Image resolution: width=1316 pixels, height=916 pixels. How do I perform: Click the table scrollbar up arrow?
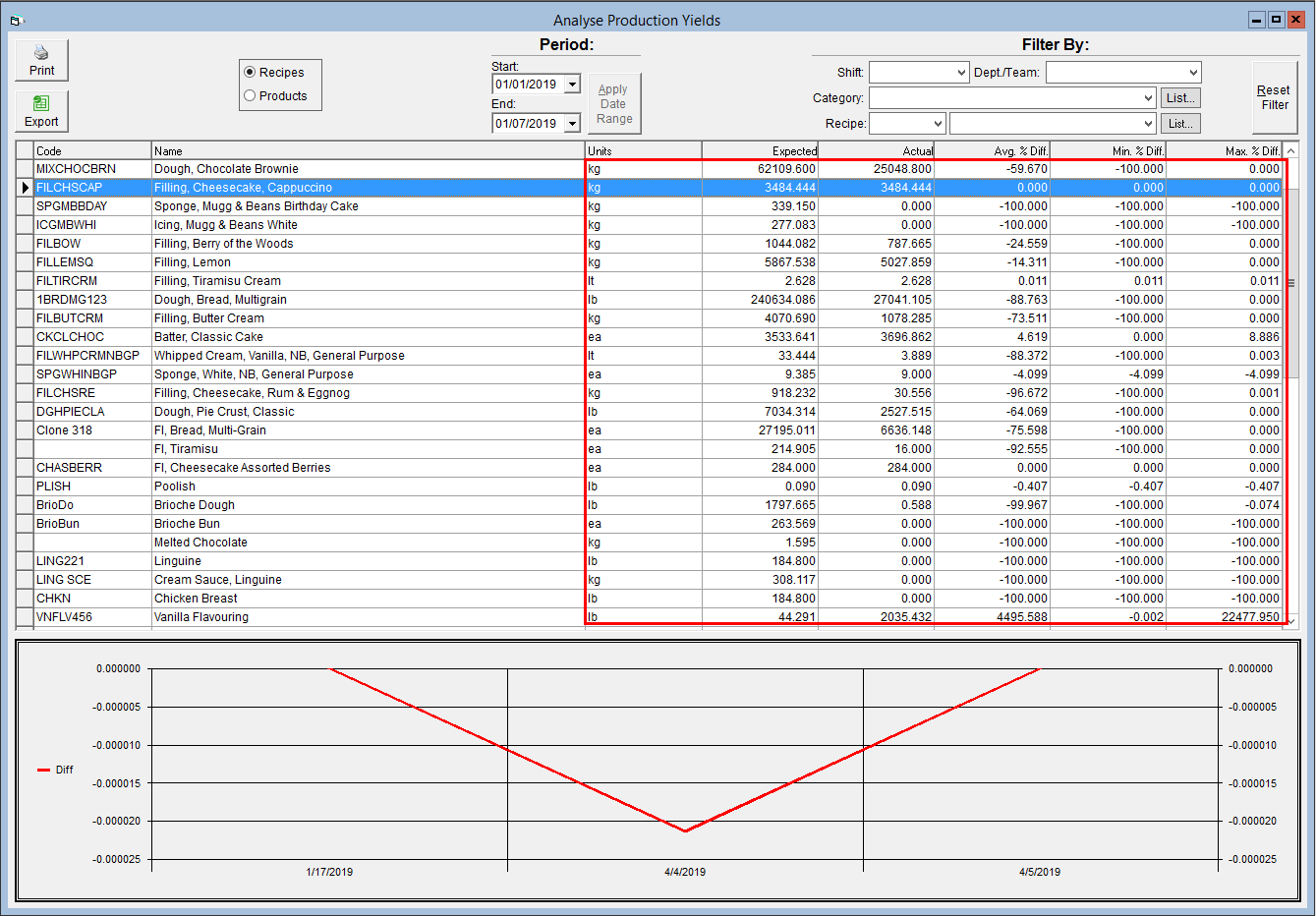pyautogui.click(x=1291, y=150)
